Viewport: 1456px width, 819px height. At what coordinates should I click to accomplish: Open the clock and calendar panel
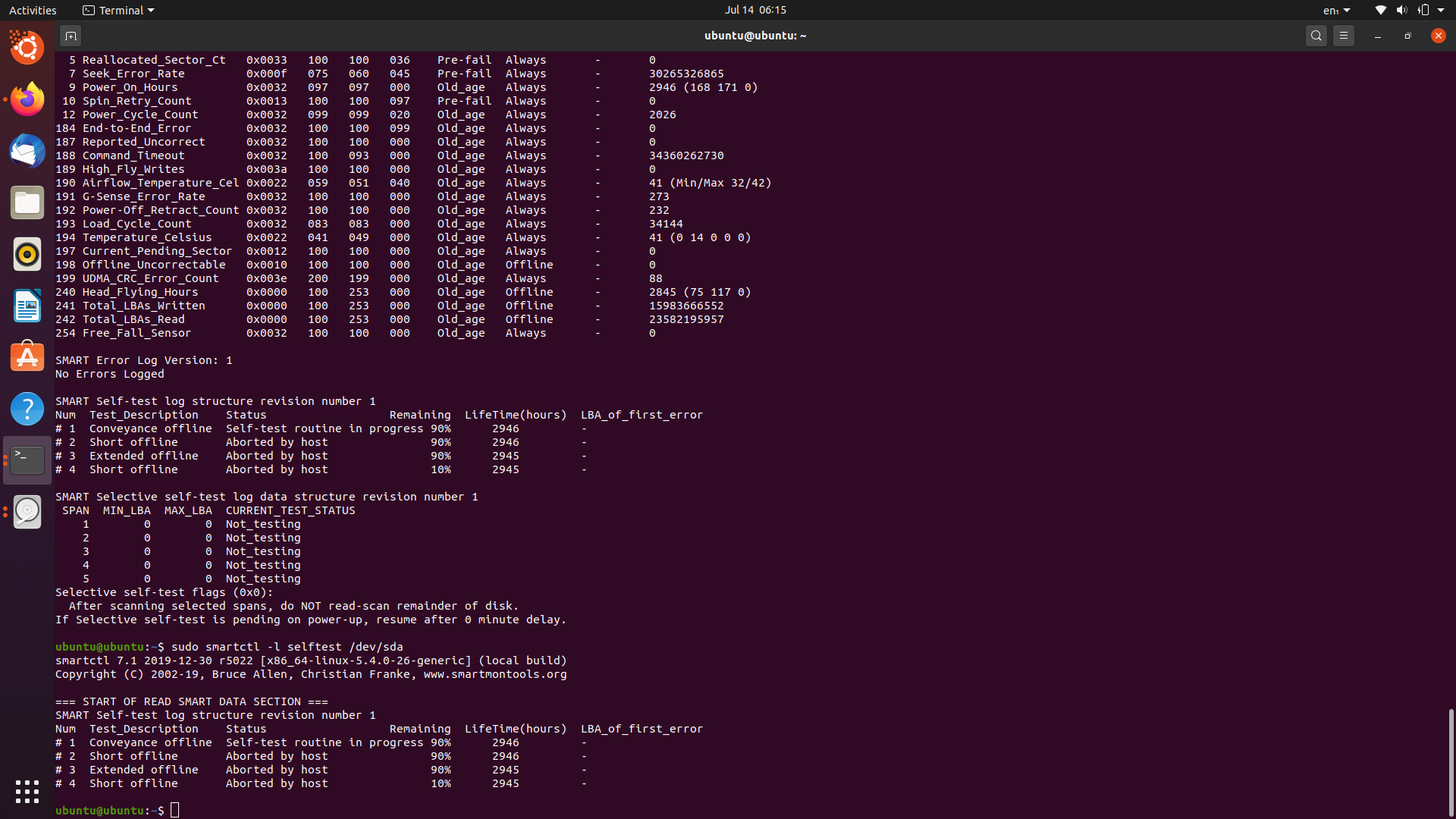(755, 10)
